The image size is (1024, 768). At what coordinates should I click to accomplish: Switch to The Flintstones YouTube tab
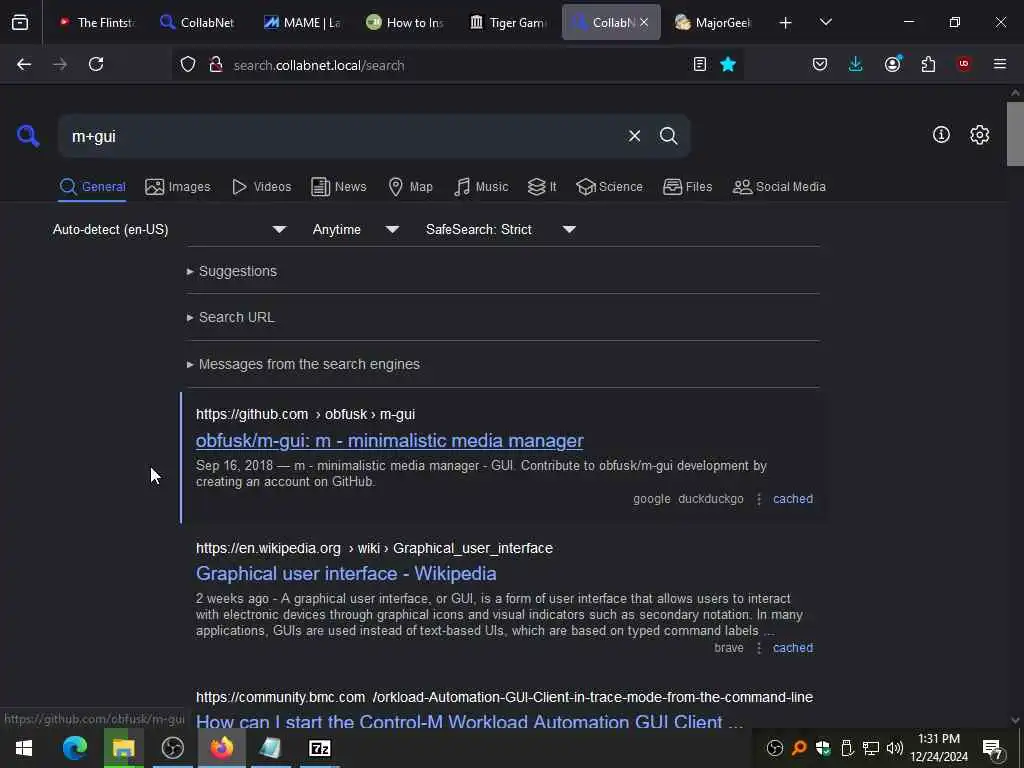tap(96, 22)
